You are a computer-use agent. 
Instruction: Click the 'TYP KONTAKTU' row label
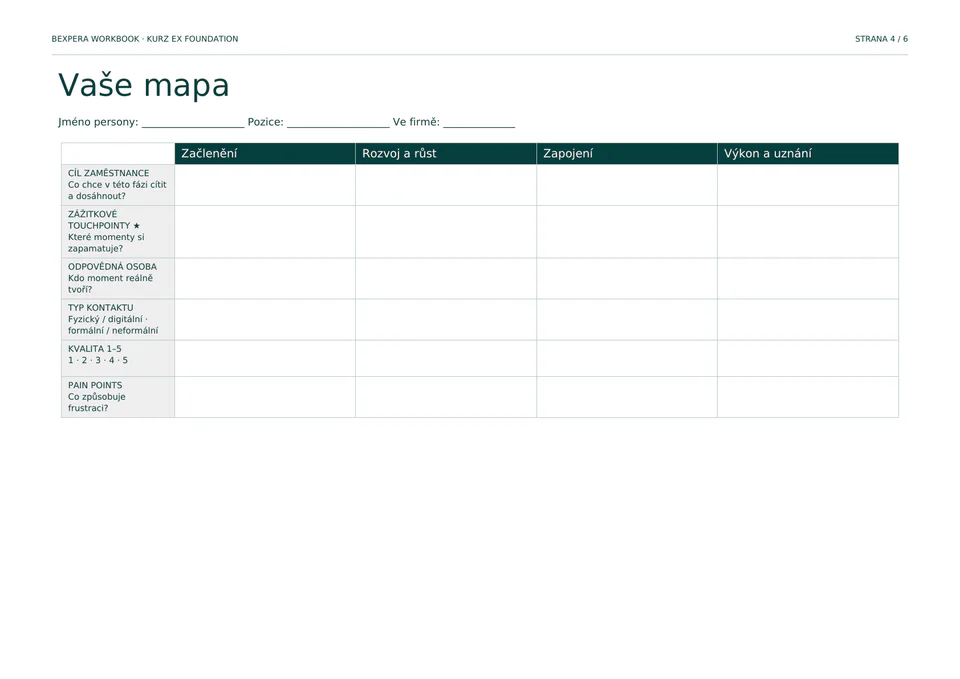tap(100, 307)
